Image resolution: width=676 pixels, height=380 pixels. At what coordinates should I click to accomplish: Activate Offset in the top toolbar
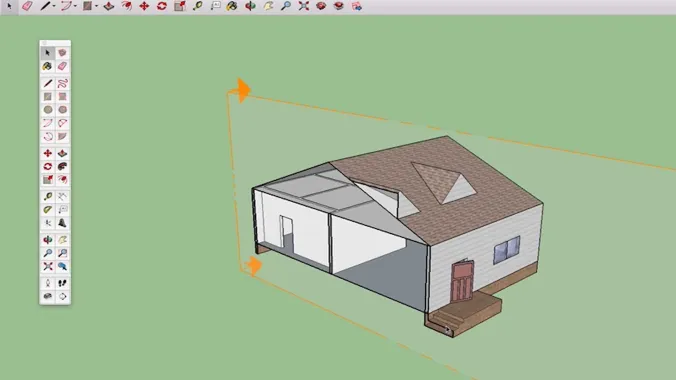pos(127,6)
